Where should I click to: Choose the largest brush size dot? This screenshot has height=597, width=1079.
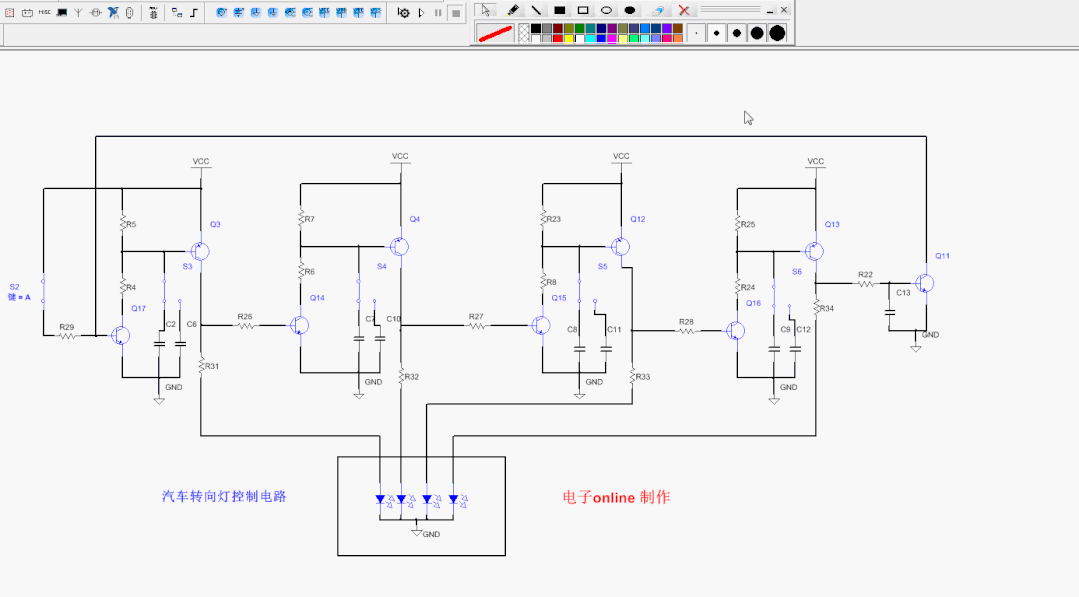(778, 32)
